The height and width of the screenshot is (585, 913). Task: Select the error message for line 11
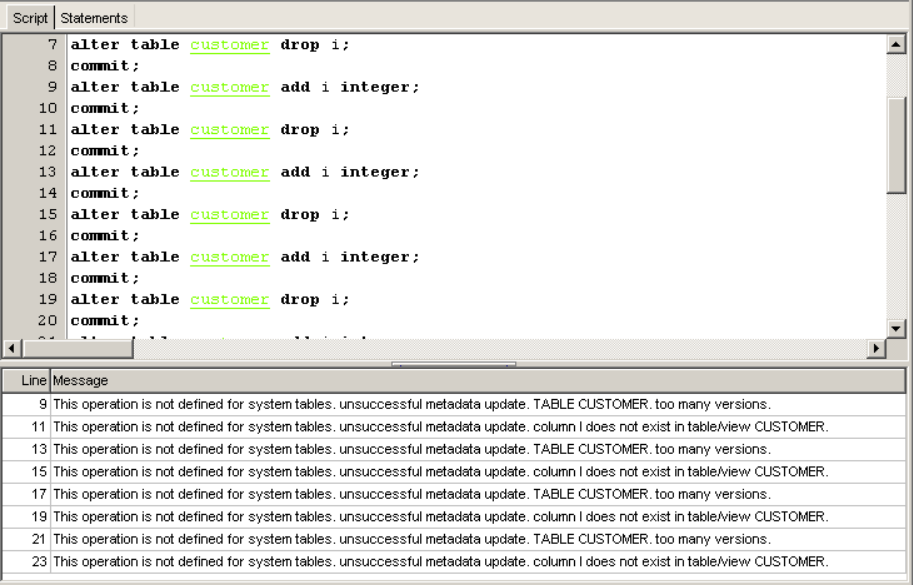pyautogui.click(x=439, y=427)
